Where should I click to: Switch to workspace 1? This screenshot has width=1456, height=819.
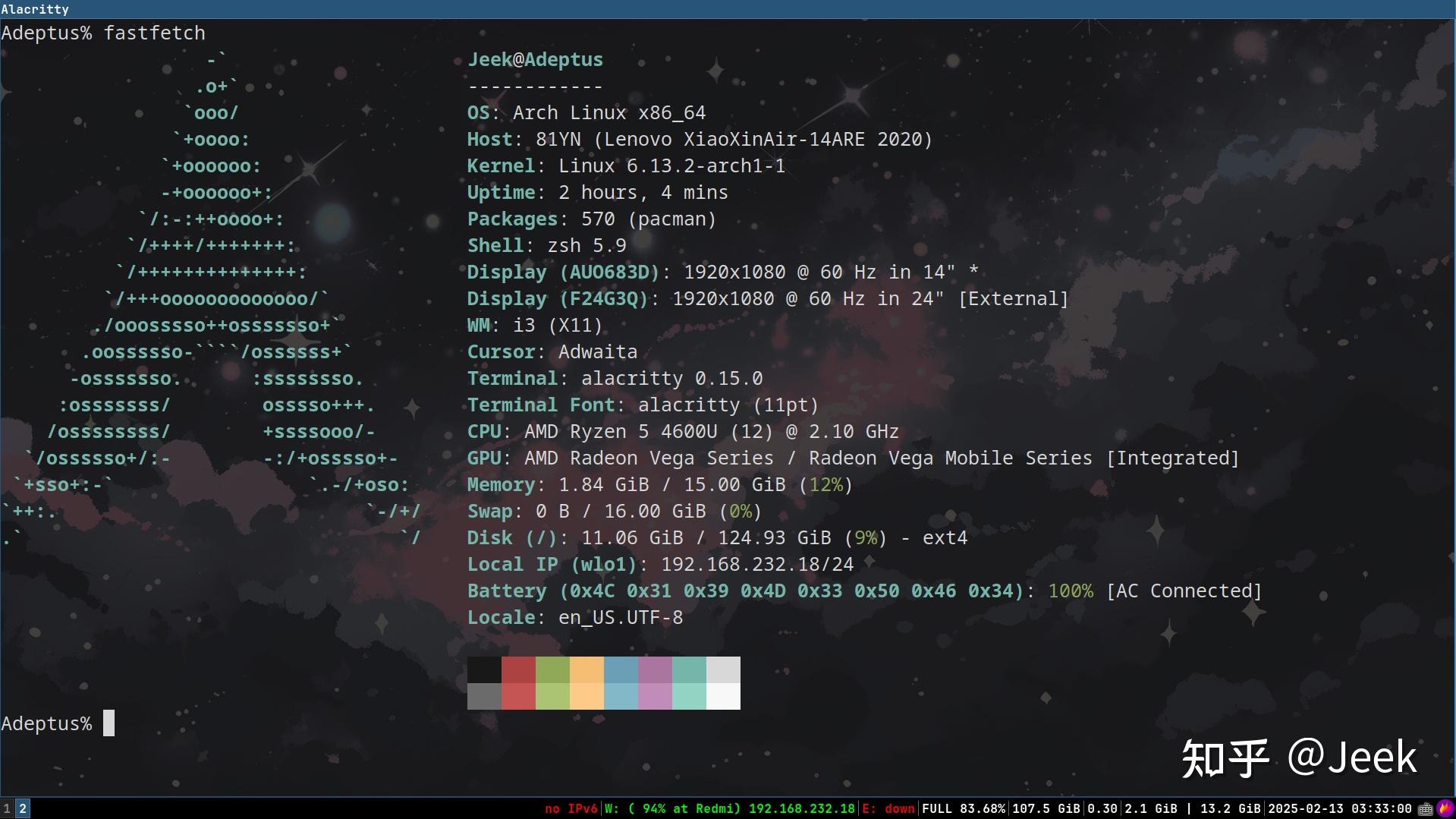coord(7,808)
